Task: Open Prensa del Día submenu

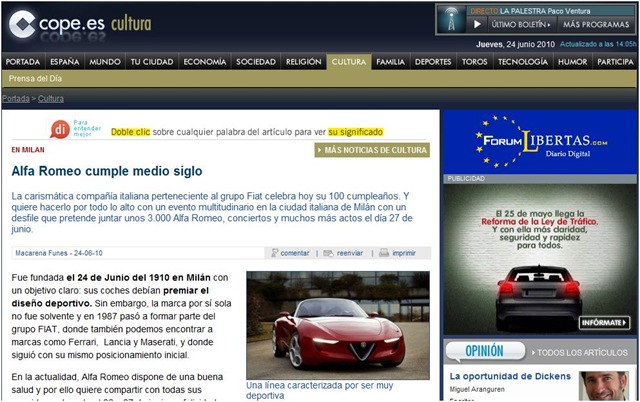Action: point(35,78)
